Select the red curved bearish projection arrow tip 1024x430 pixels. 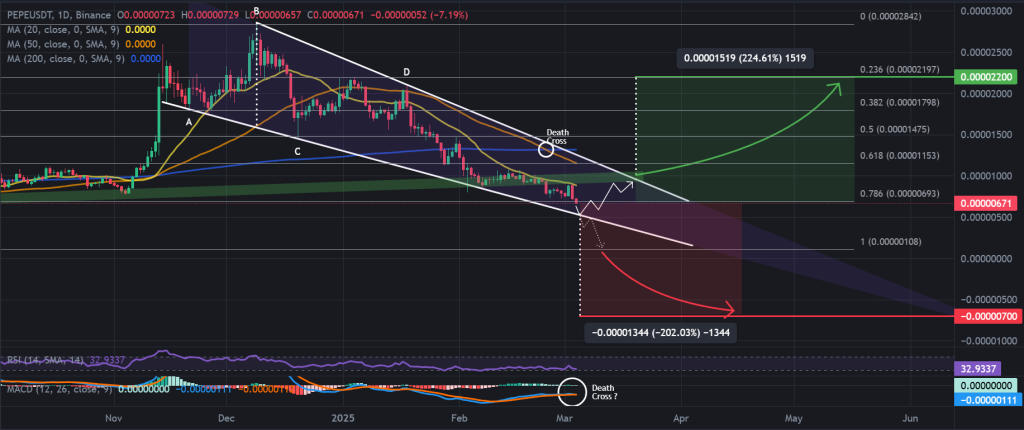731,309
